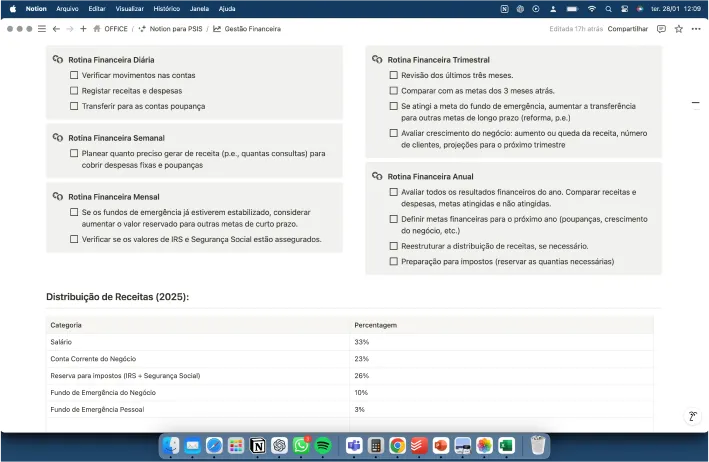
Task: Select the 'Salário' table cell
Action: [x=198, y=342]
